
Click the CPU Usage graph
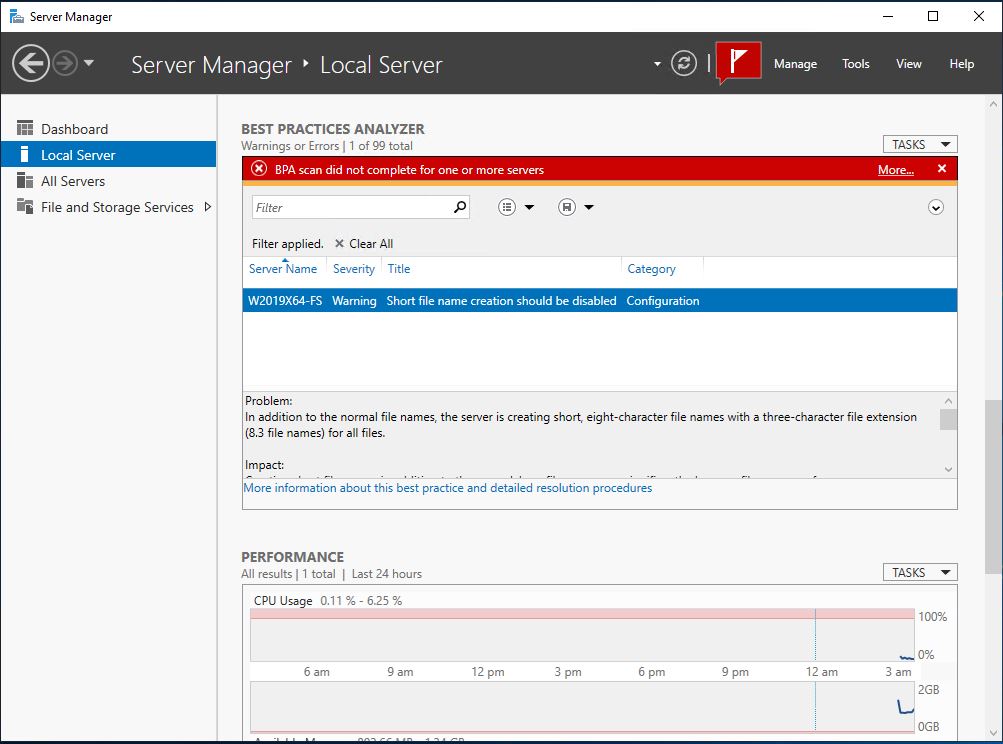582,635
